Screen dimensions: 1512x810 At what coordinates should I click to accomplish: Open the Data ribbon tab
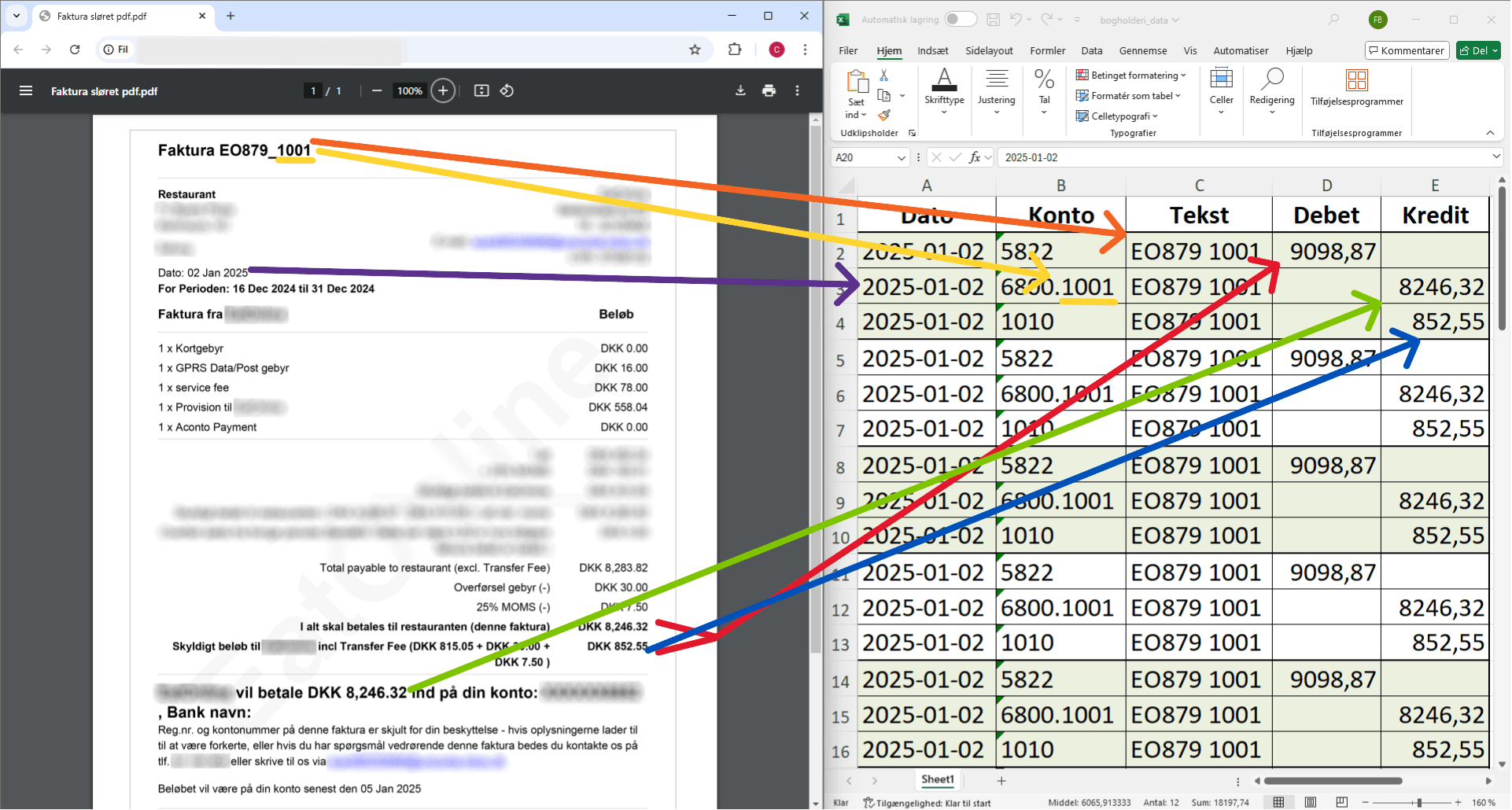pos(1092,51)
